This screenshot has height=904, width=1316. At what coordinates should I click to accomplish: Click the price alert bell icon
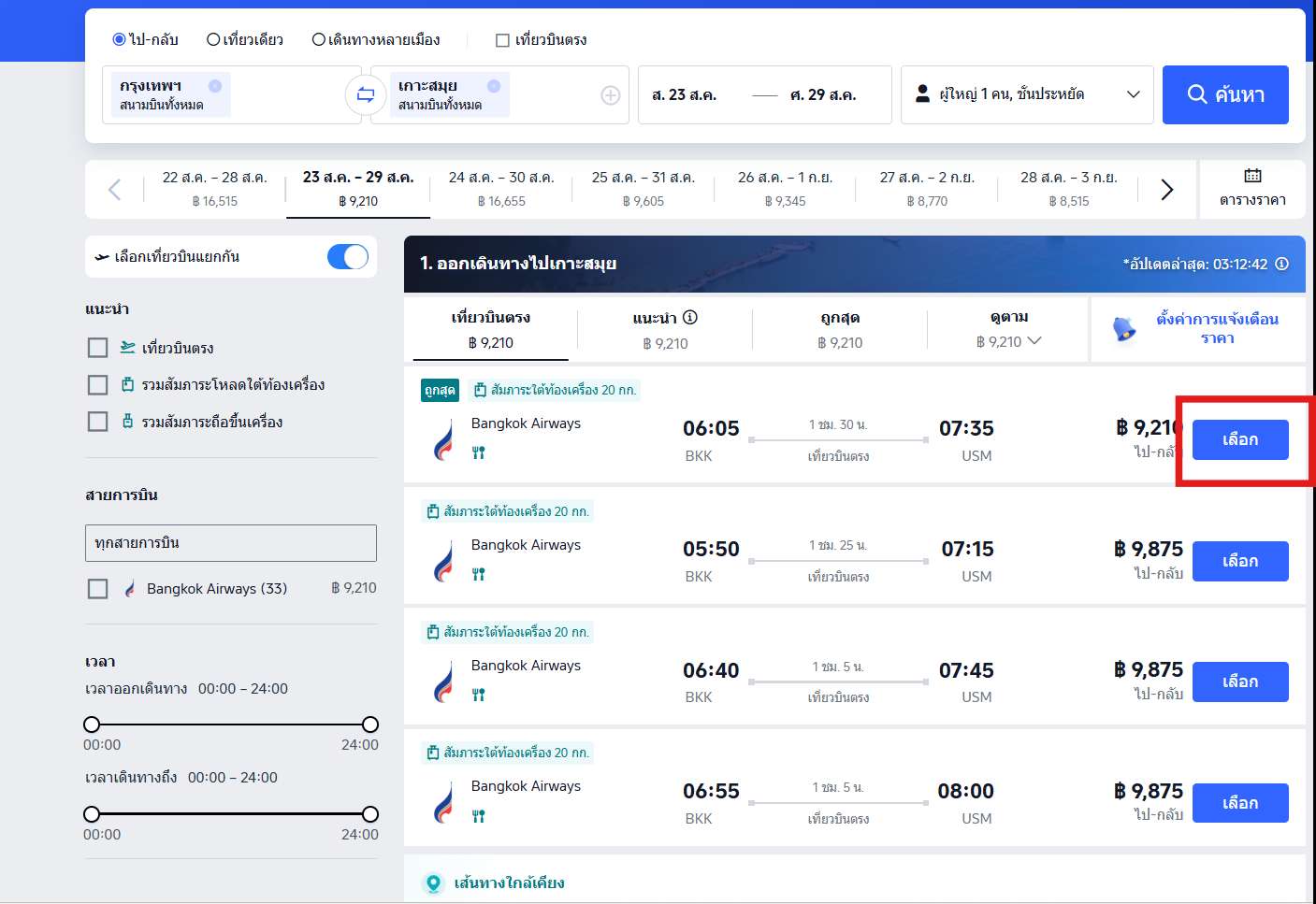click(x=1123, y=329)
